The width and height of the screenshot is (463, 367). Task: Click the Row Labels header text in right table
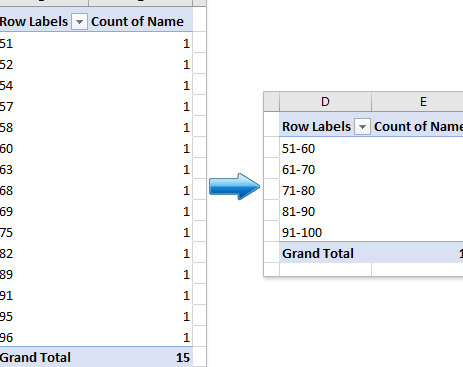click(316, 127)
